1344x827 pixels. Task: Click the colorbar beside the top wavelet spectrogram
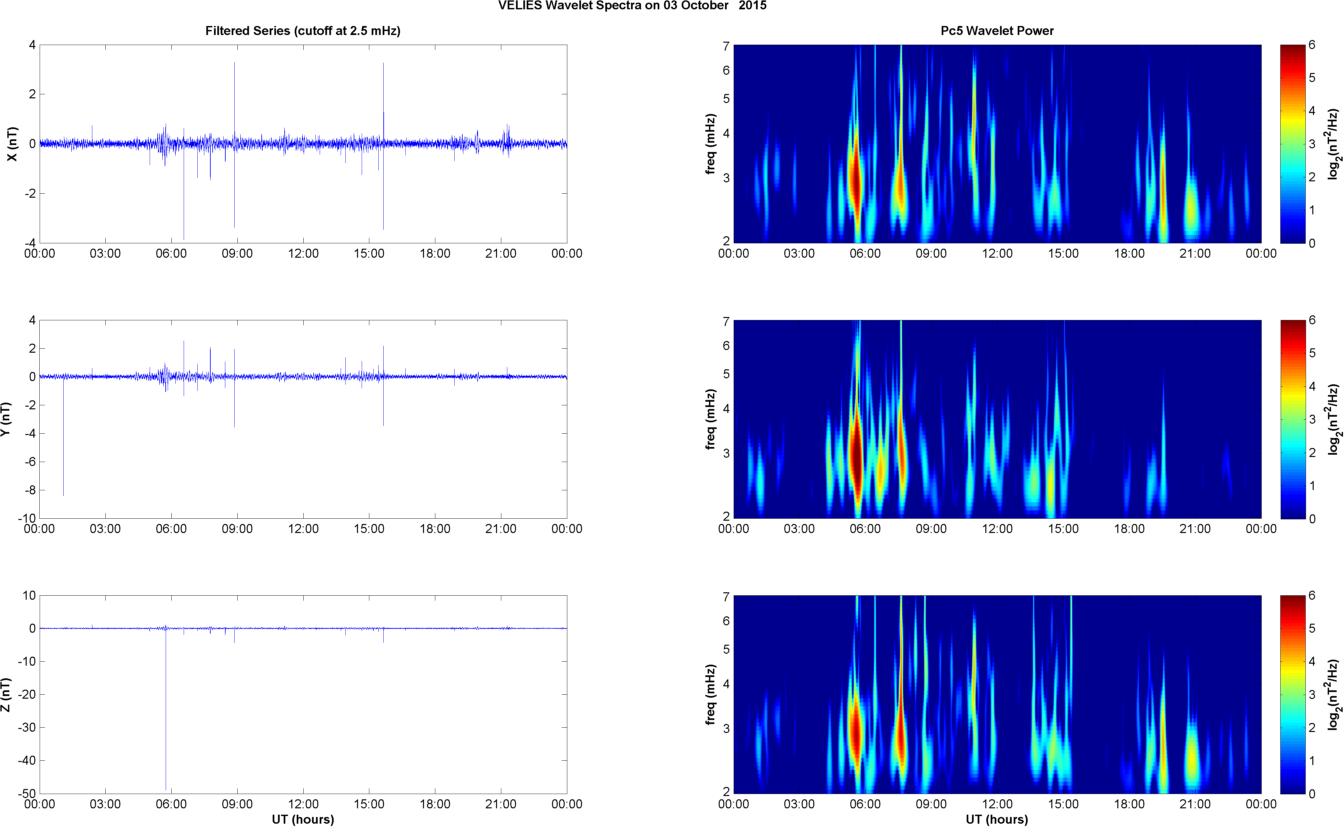tap(1292, 144)
